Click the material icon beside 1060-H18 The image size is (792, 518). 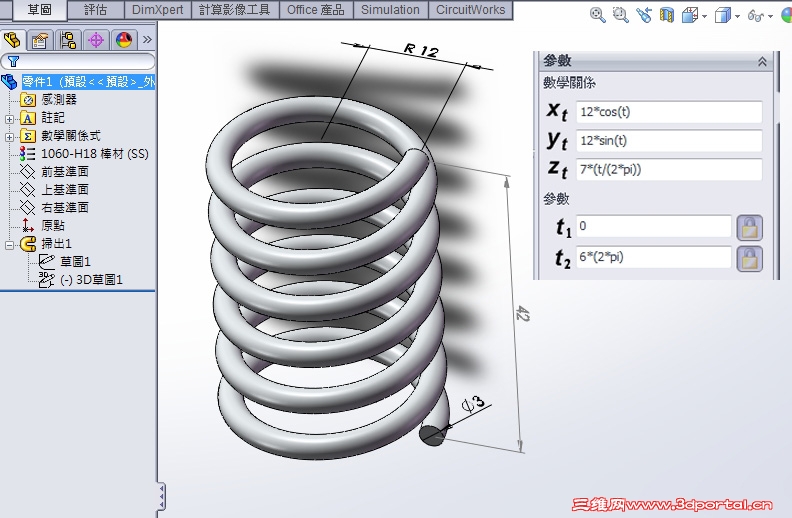pyautogui.click(x=28, y=154)
